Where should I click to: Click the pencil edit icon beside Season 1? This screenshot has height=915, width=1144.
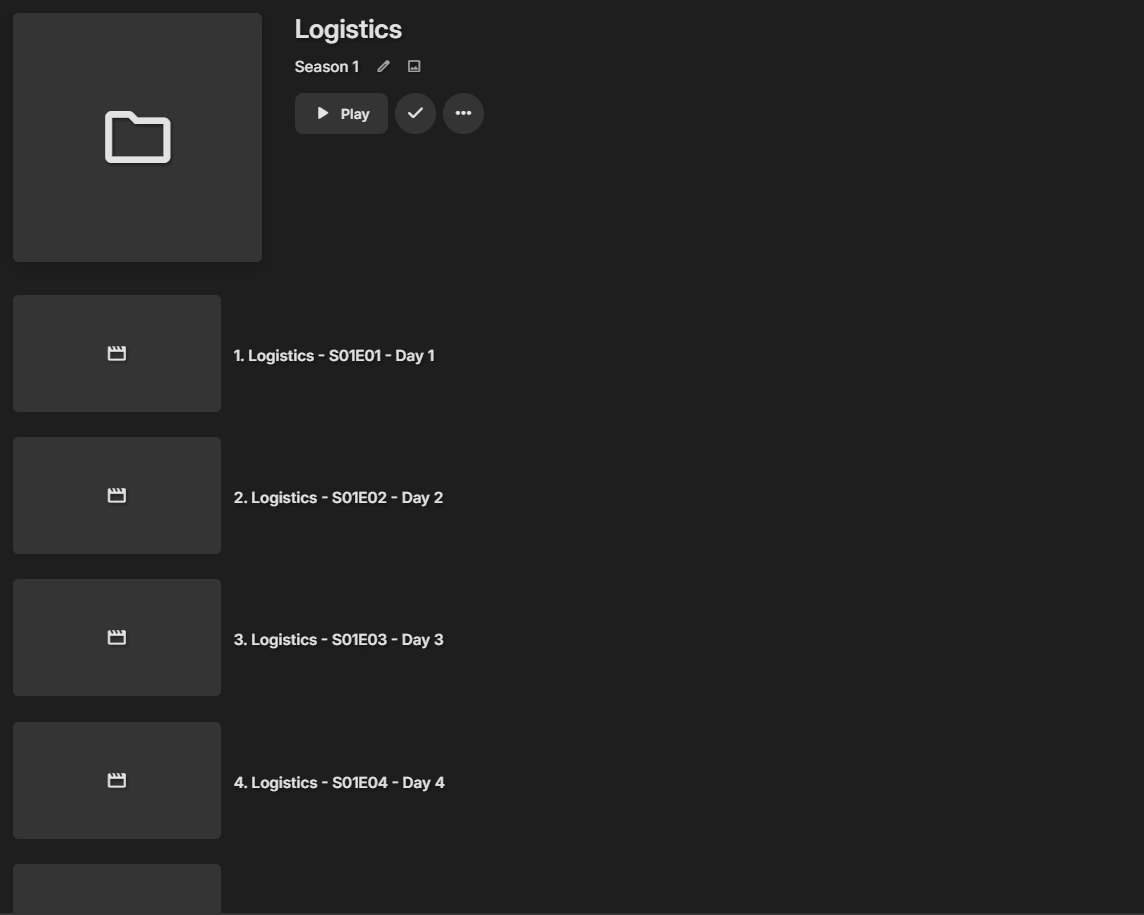pyautogui.click(x=383, y=66)
